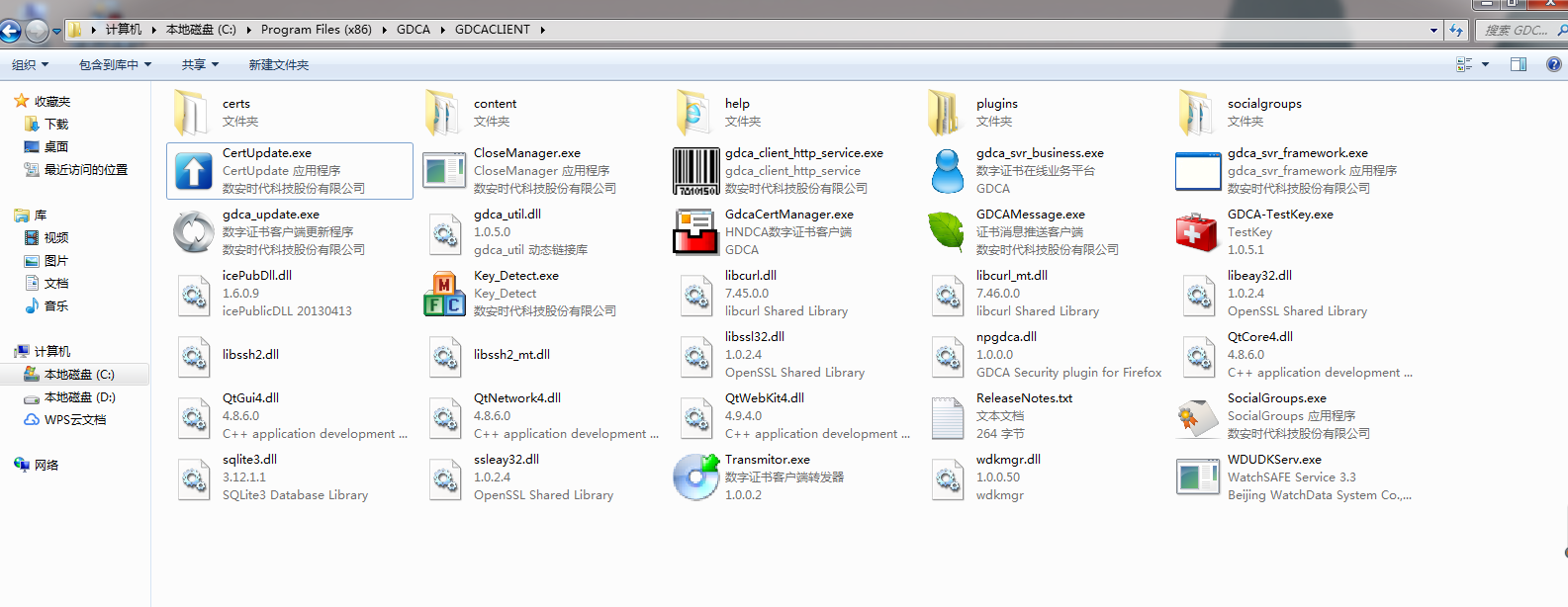
Task: Select the plugins folder icon
Action: pos(946,112)
